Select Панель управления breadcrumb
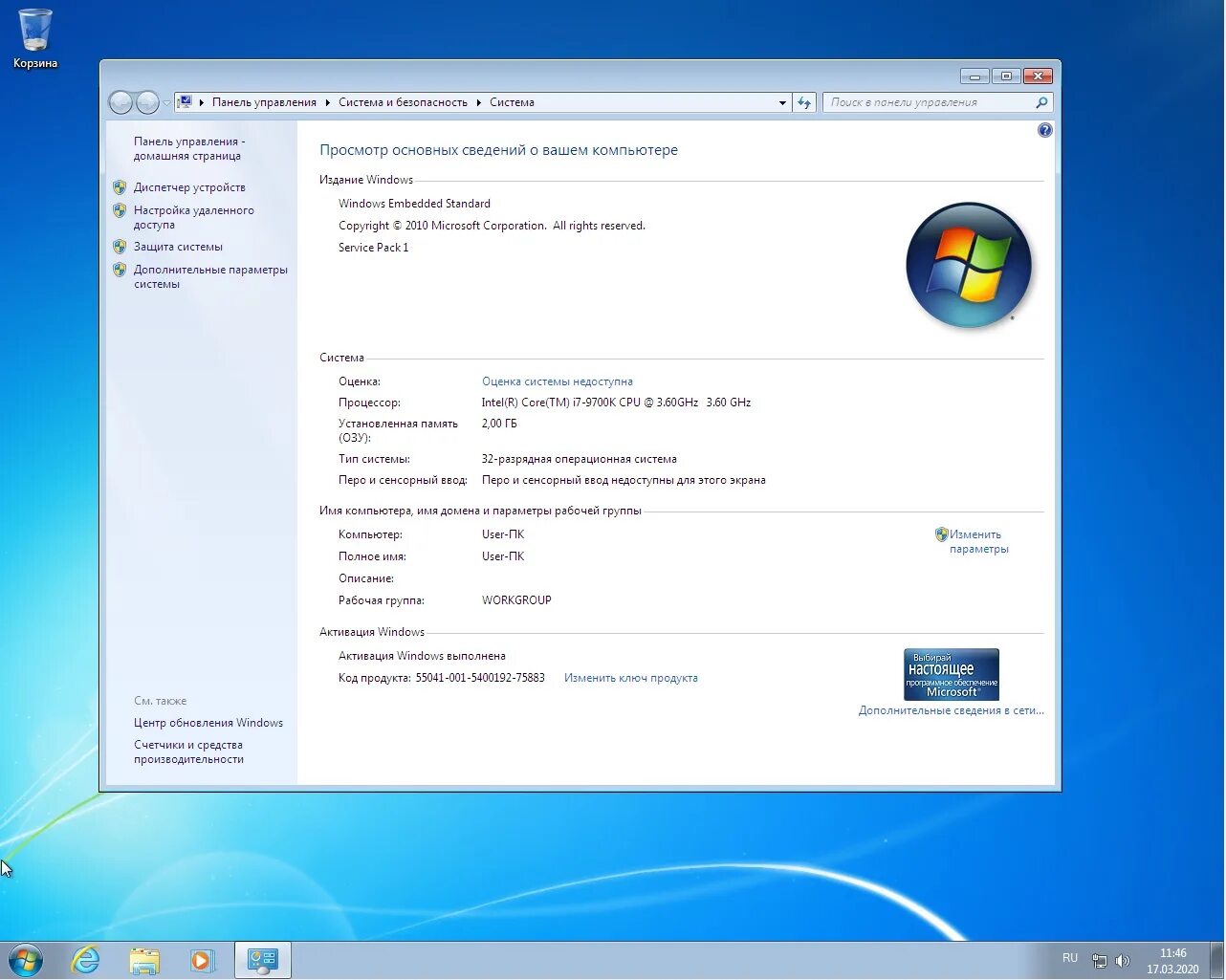 (264, 102)
